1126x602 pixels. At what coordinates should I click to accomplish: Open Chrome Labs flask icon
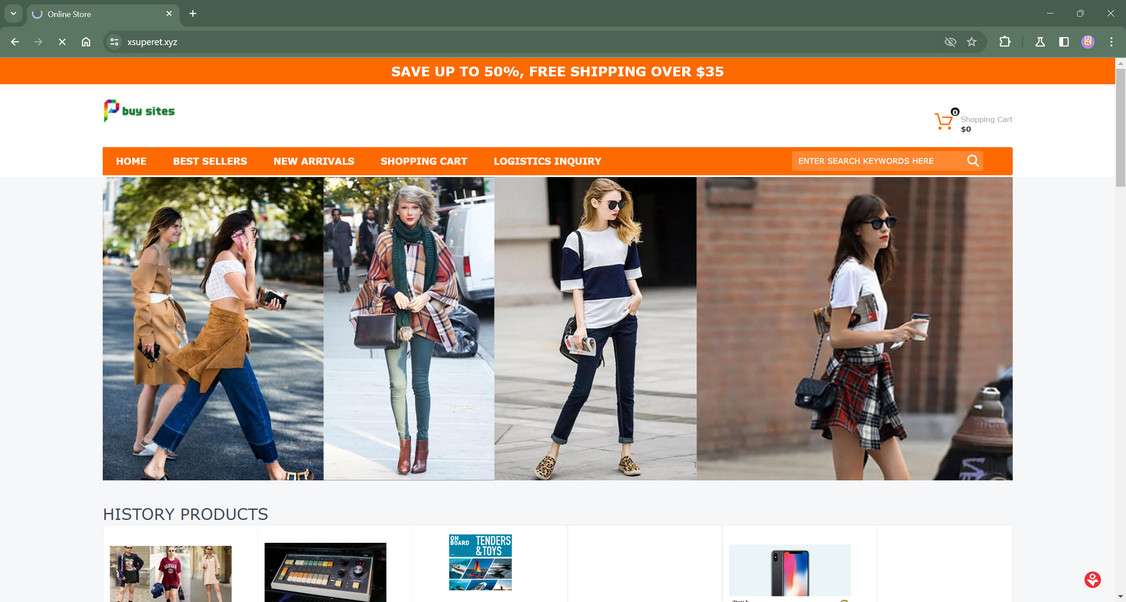click(x=1040, y=42)
